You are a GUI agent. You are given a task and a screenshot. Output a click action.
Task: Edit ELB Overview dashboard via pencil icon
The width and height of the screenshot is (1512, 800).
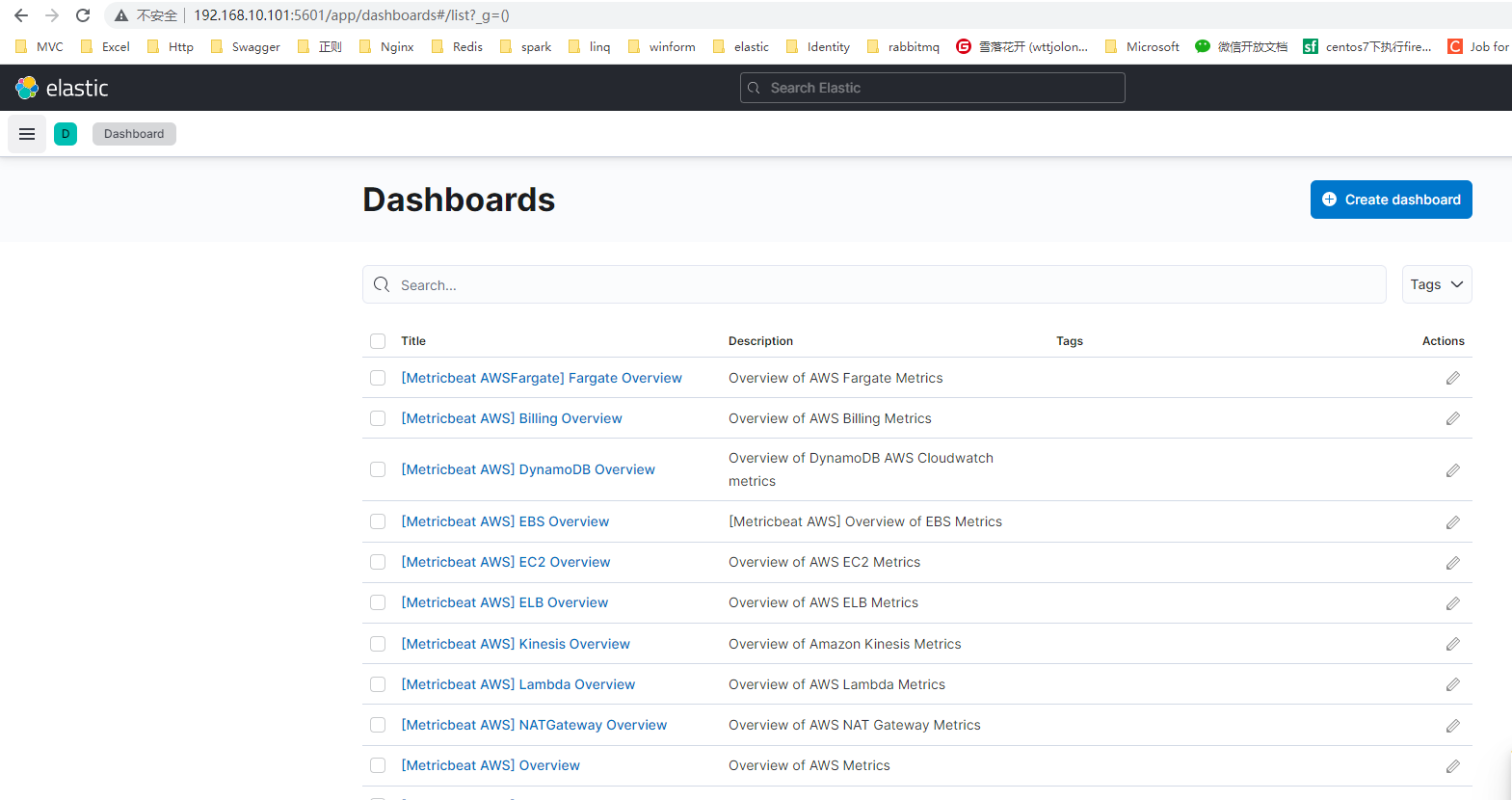1452,603
